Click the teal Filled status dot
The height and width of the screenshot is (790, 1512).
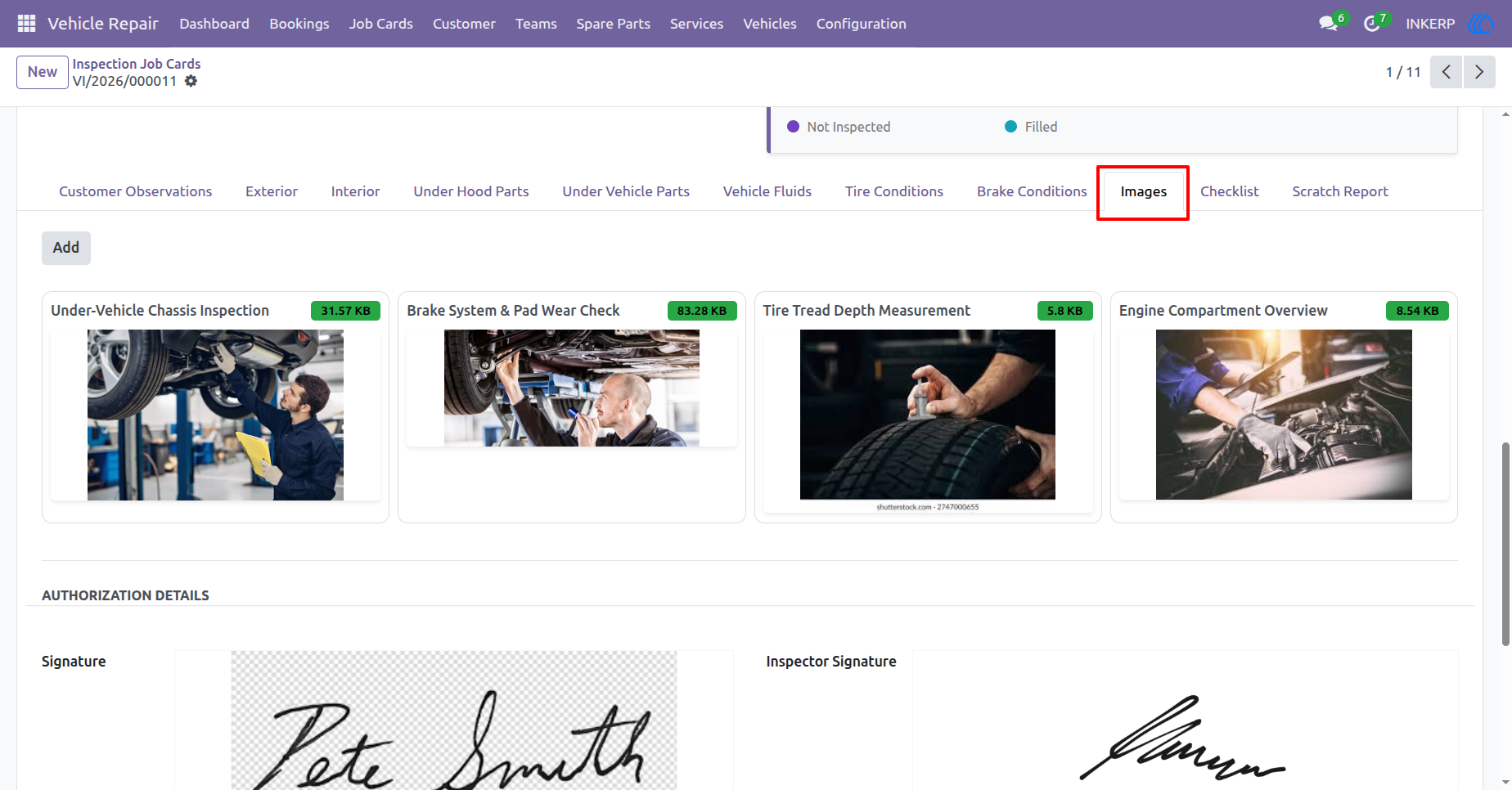(x=1010, y=127)
